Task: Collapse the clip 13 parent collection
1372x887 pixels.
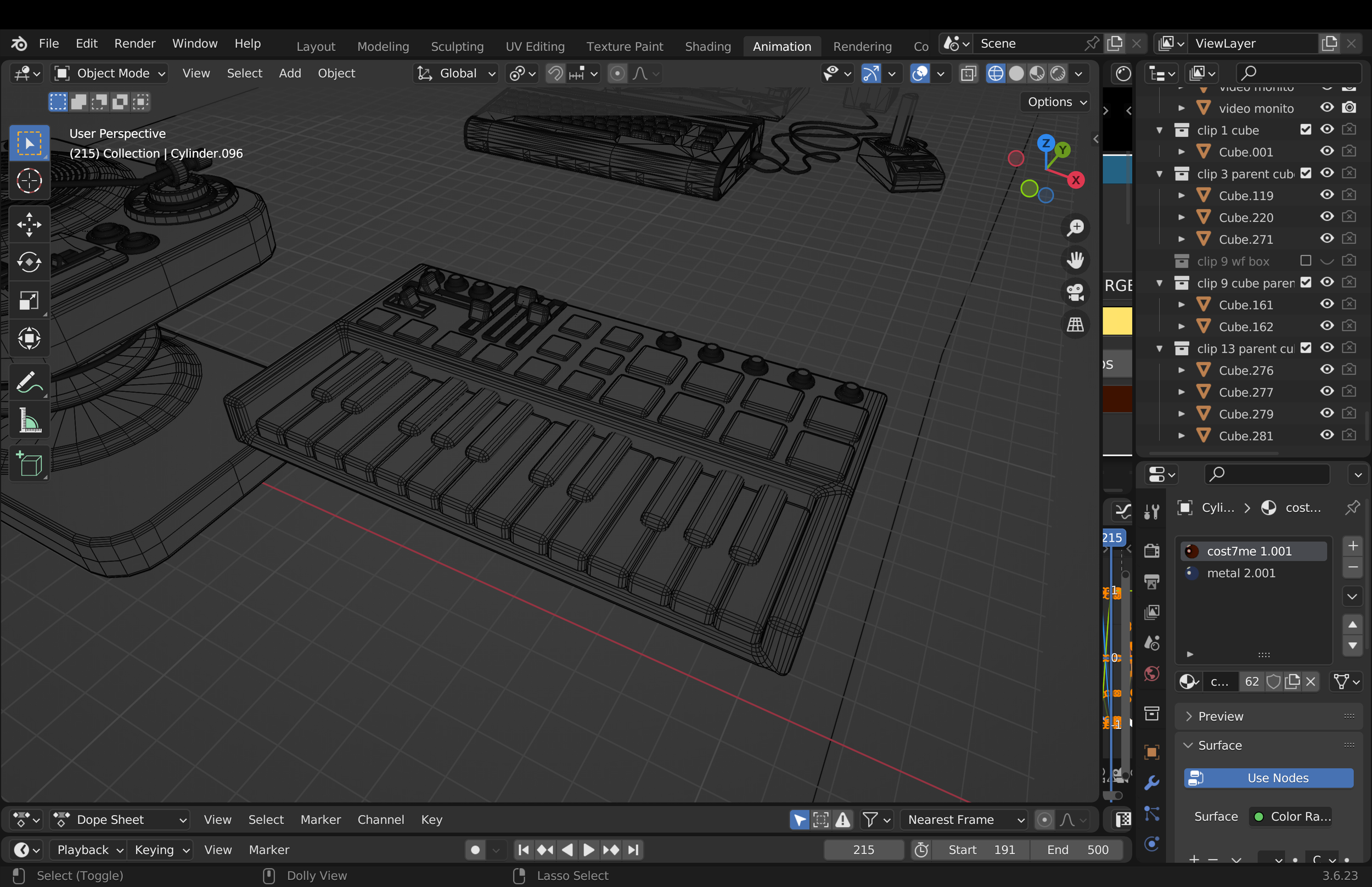Action: point(1160,349)
